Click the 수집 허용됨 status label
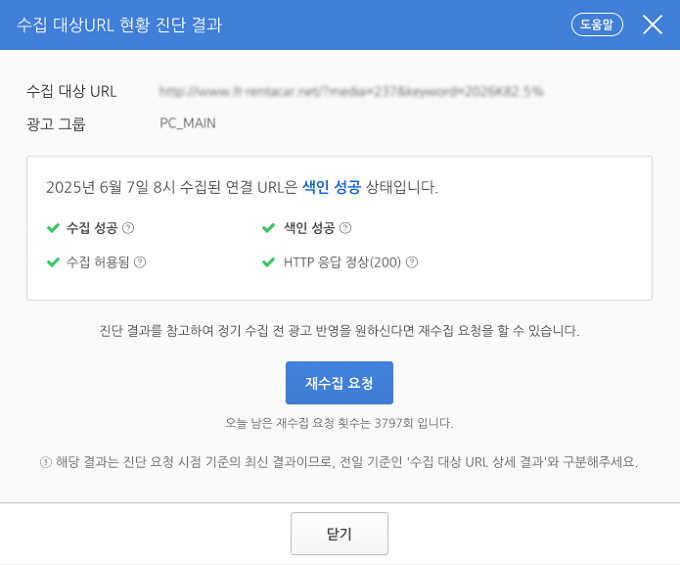 pos(98,262)
